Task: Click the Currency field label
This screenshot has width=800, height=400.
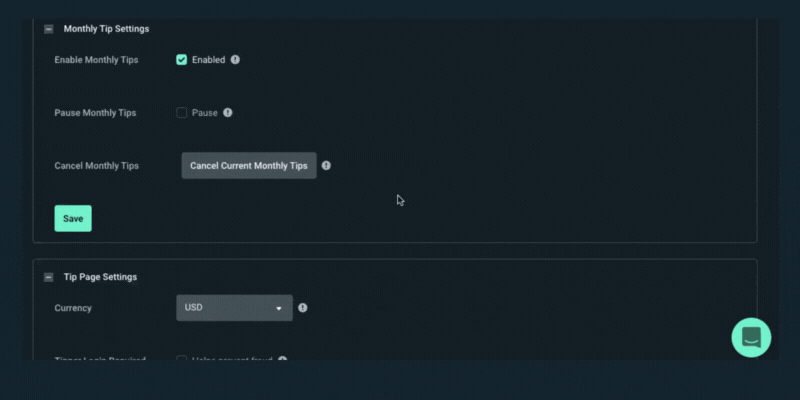Action: tap(73, 308)
